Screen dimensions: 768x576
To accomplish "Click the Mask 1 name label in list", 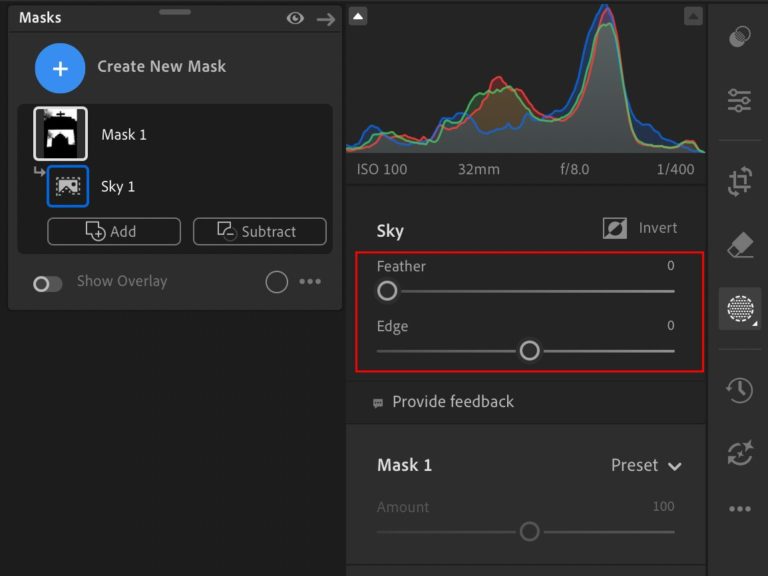I will pyautogui.click(x=124, y=135).
